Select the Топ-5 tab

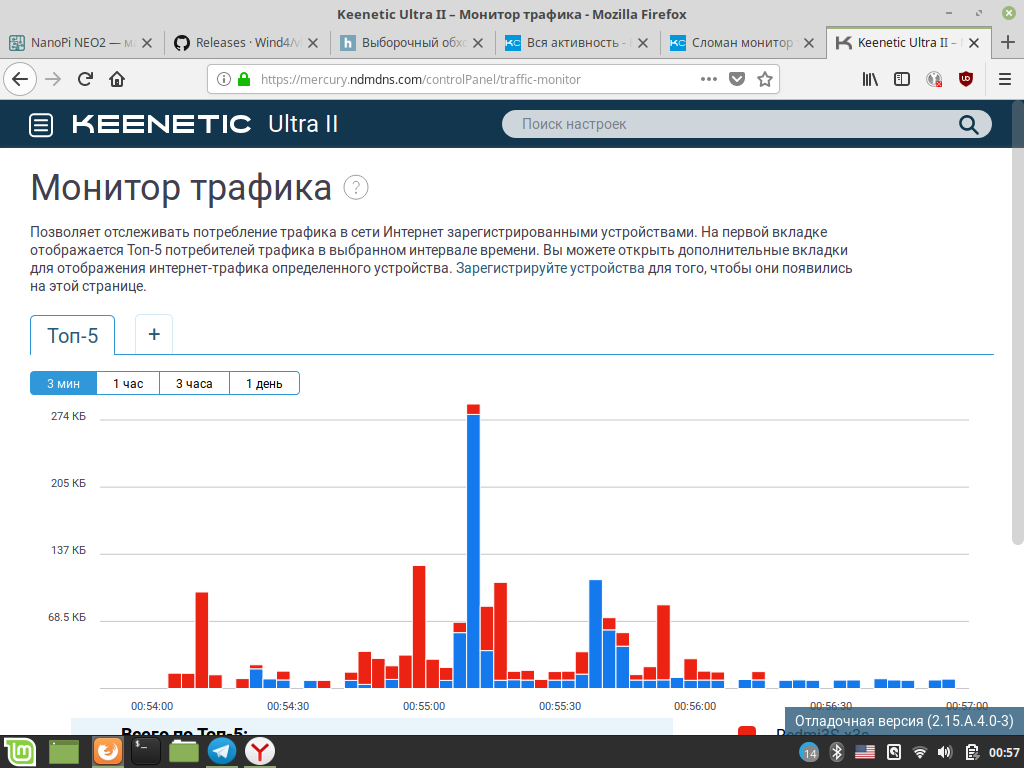(x=72, y=336)
